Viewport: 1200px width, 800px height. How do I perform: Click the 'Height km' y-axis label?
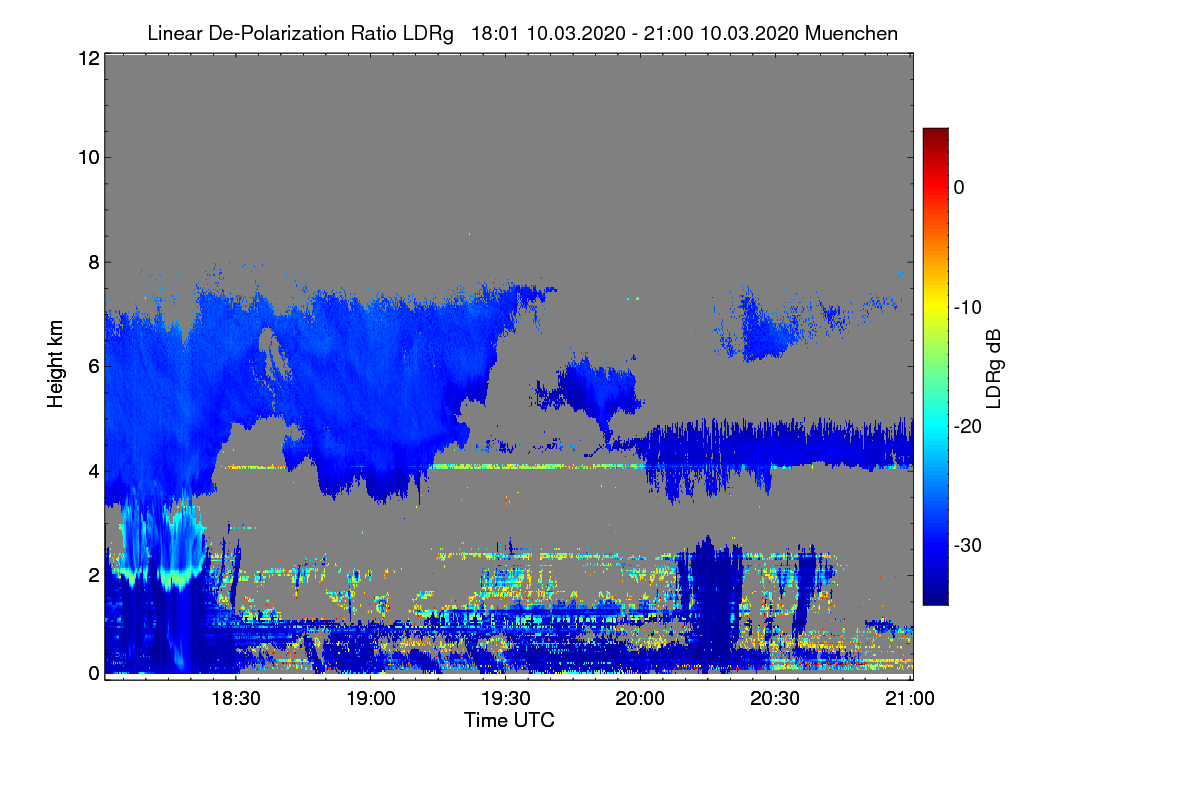click(x=55, y=364)
